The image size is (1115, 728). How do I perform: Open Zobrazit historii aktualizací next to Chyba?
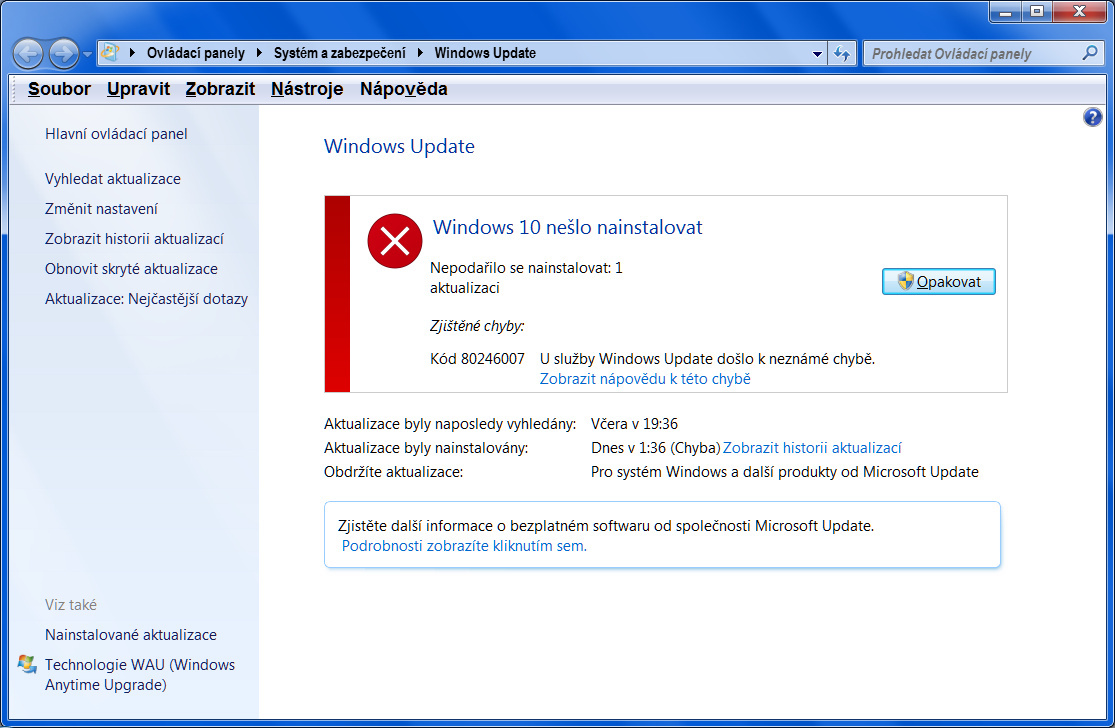[x=812, y=448]
